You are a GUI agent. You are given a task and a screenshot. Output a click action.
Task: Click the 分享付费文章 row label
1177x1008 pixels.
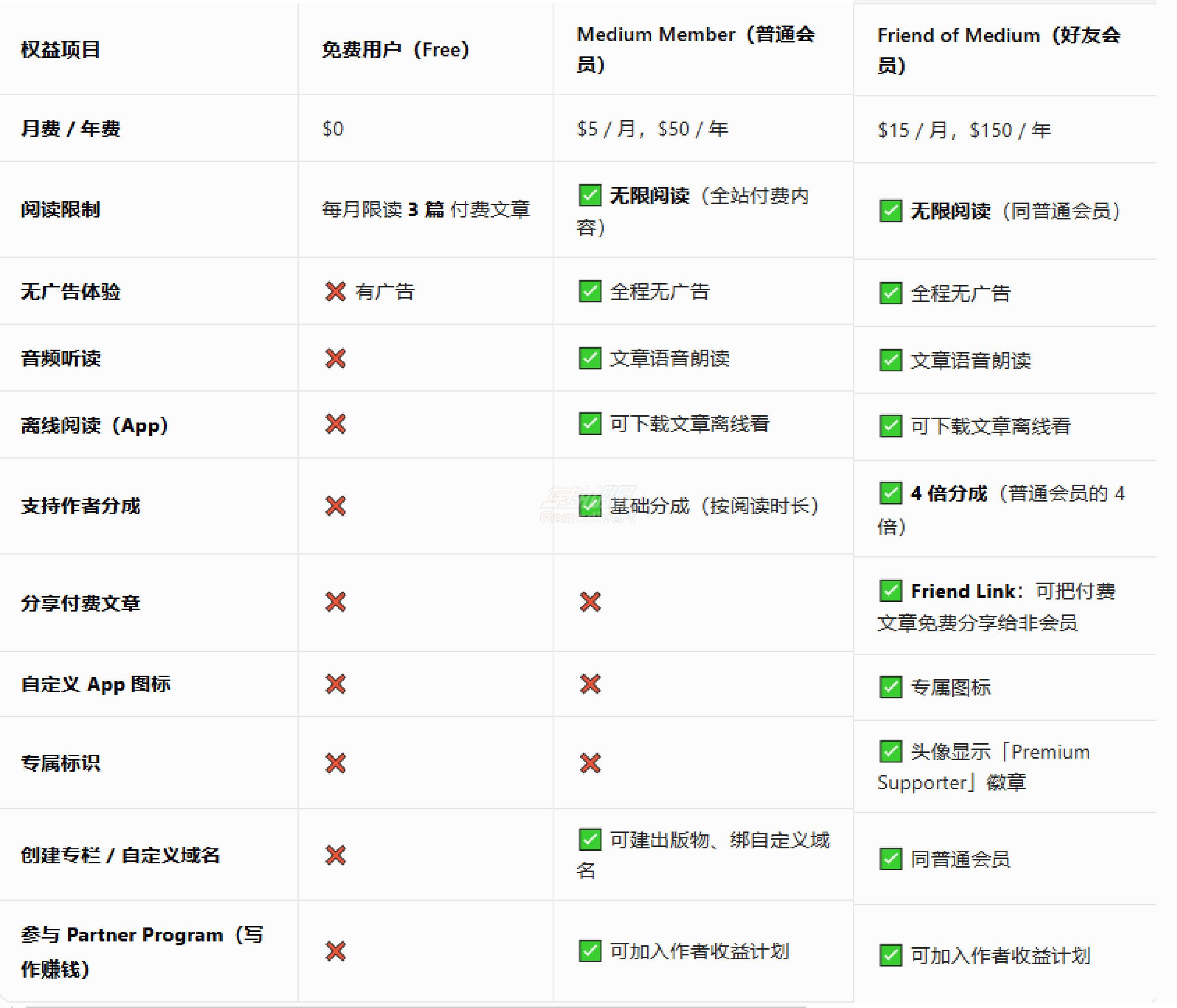(81, 603)
